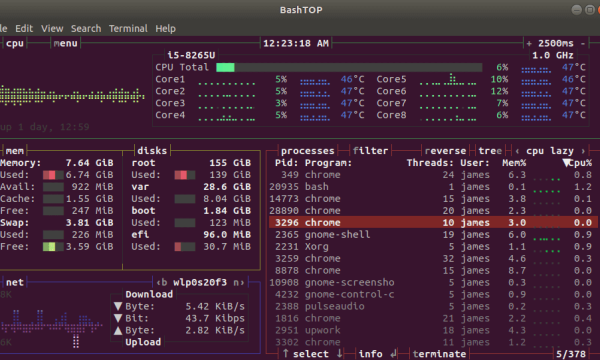
Task: Click the Download Byte value 5.42 KiB/s
Action: point(215,306)
